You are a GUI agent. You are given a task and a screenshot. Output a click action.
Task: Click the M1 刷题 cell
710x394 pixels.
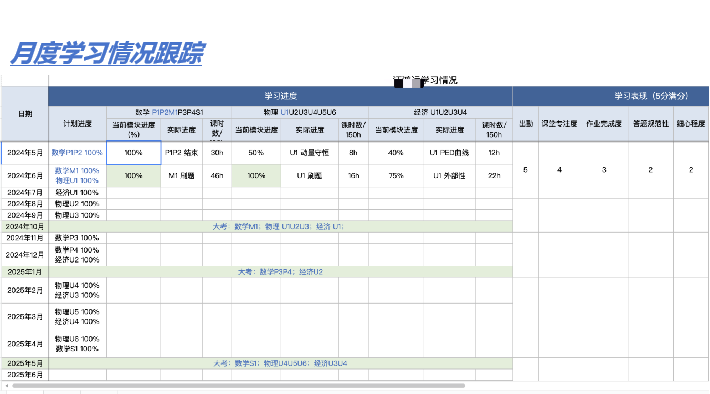pos(182,176)
